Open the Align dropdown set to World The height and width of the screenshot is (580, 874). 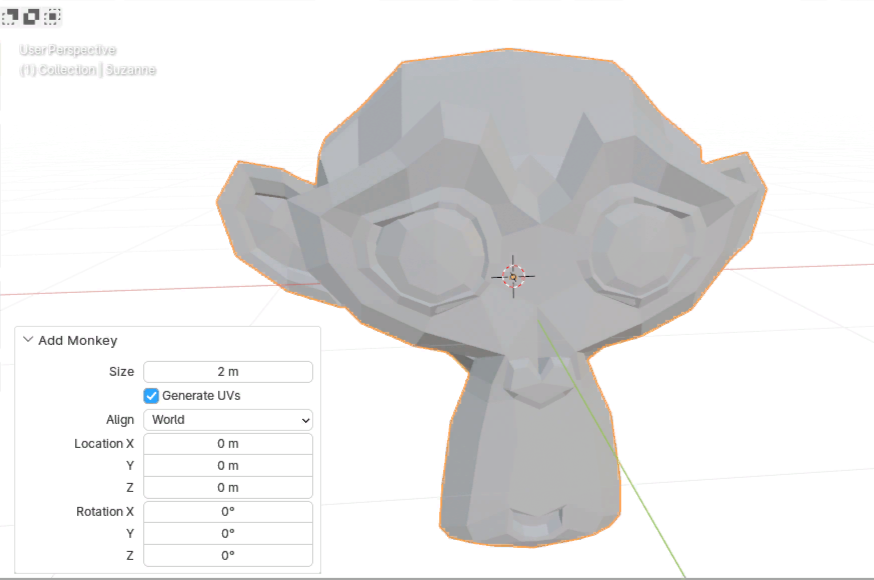coord(228,420)
